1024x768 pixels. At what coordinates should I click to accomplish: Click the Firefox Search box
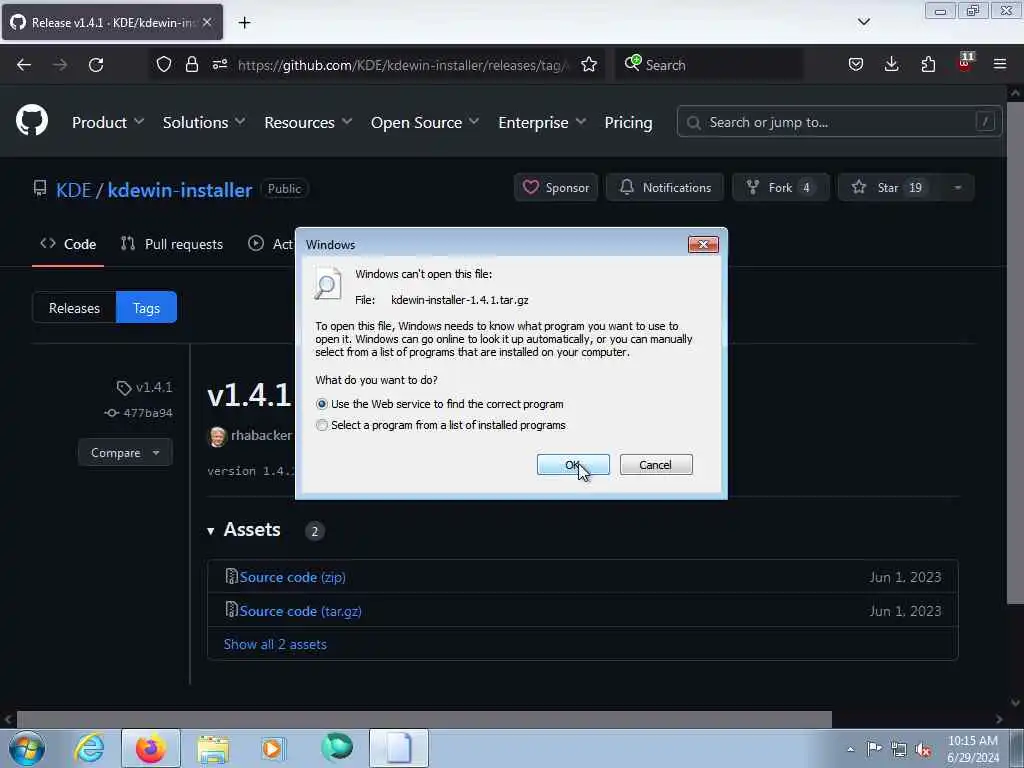pos(709,65)
